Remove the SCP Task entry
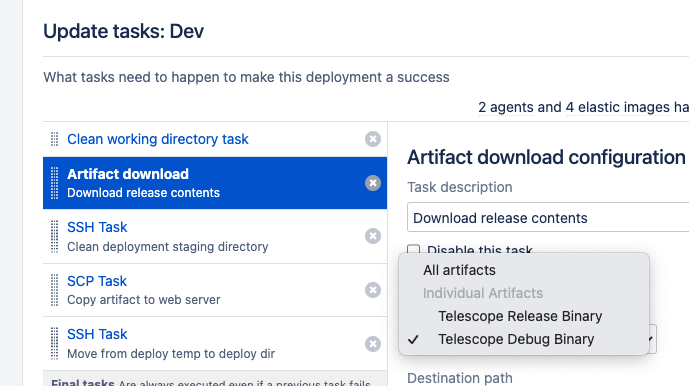 373,290
